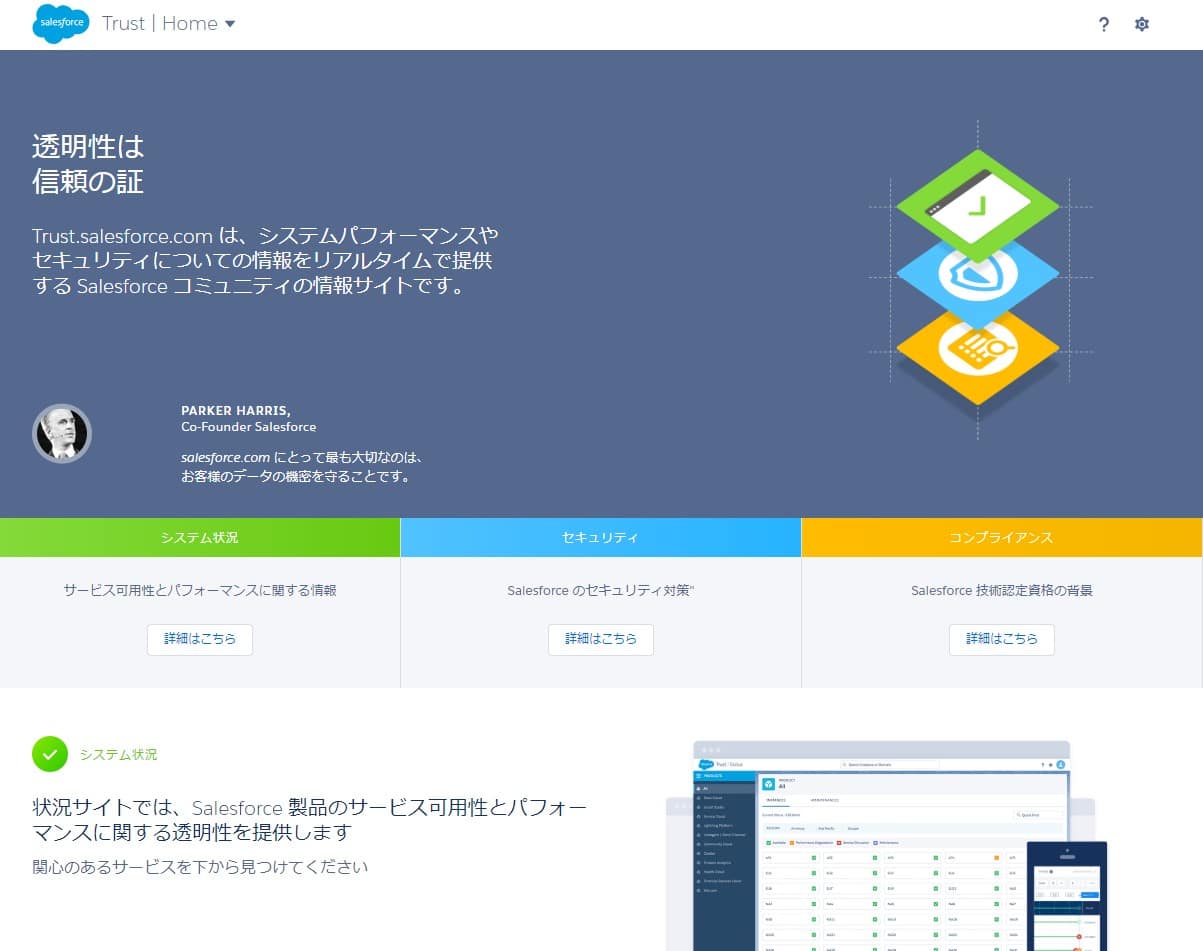Image resolution: width=1203 pixels, height=951 pixels.
Task: Open help via question mark icon
Action: (1103, 24)
